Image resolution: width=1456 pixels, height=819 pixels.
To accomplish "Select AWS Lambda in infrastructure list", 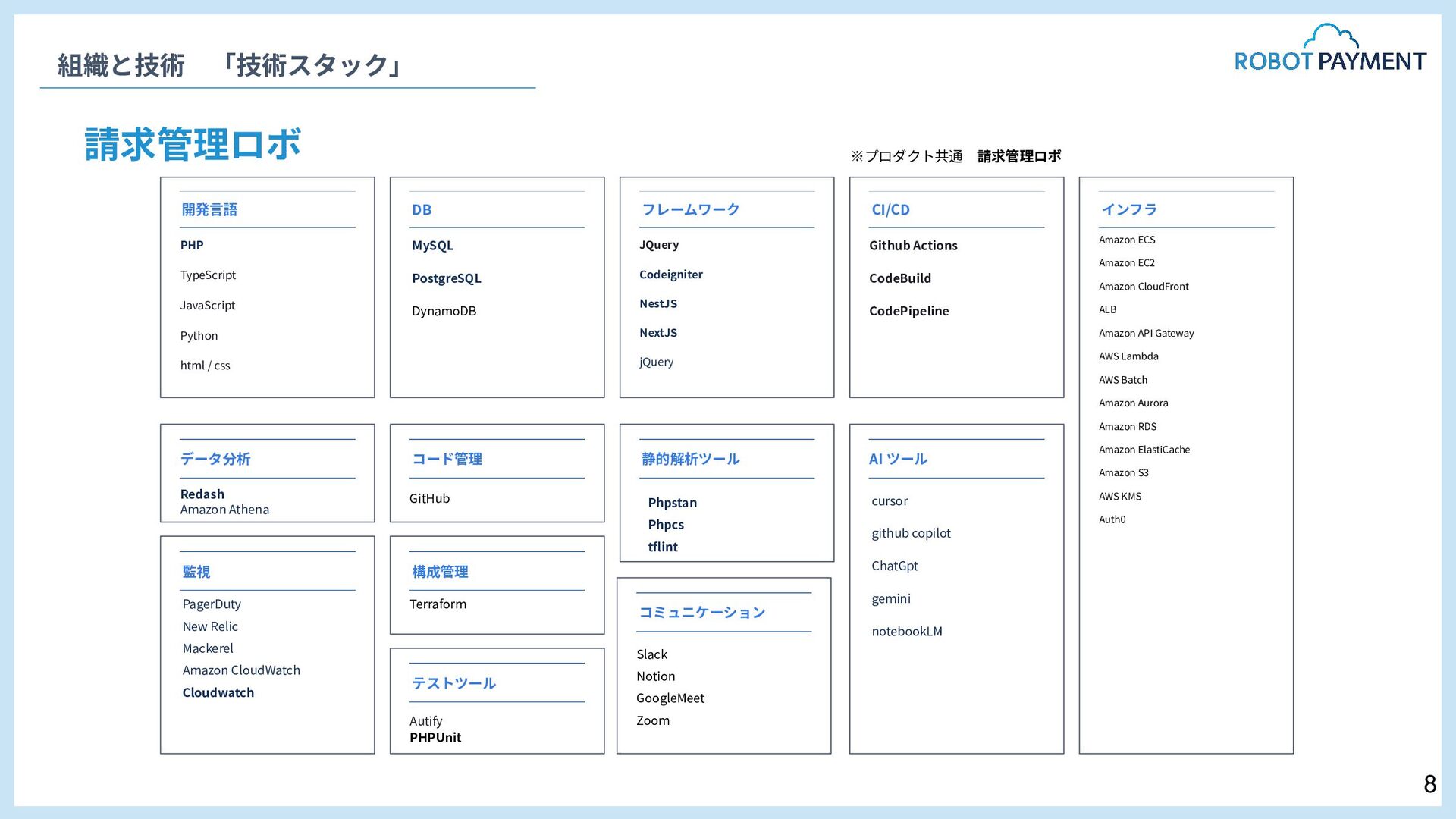I will pyautogui.click(x=1128, y=356).
